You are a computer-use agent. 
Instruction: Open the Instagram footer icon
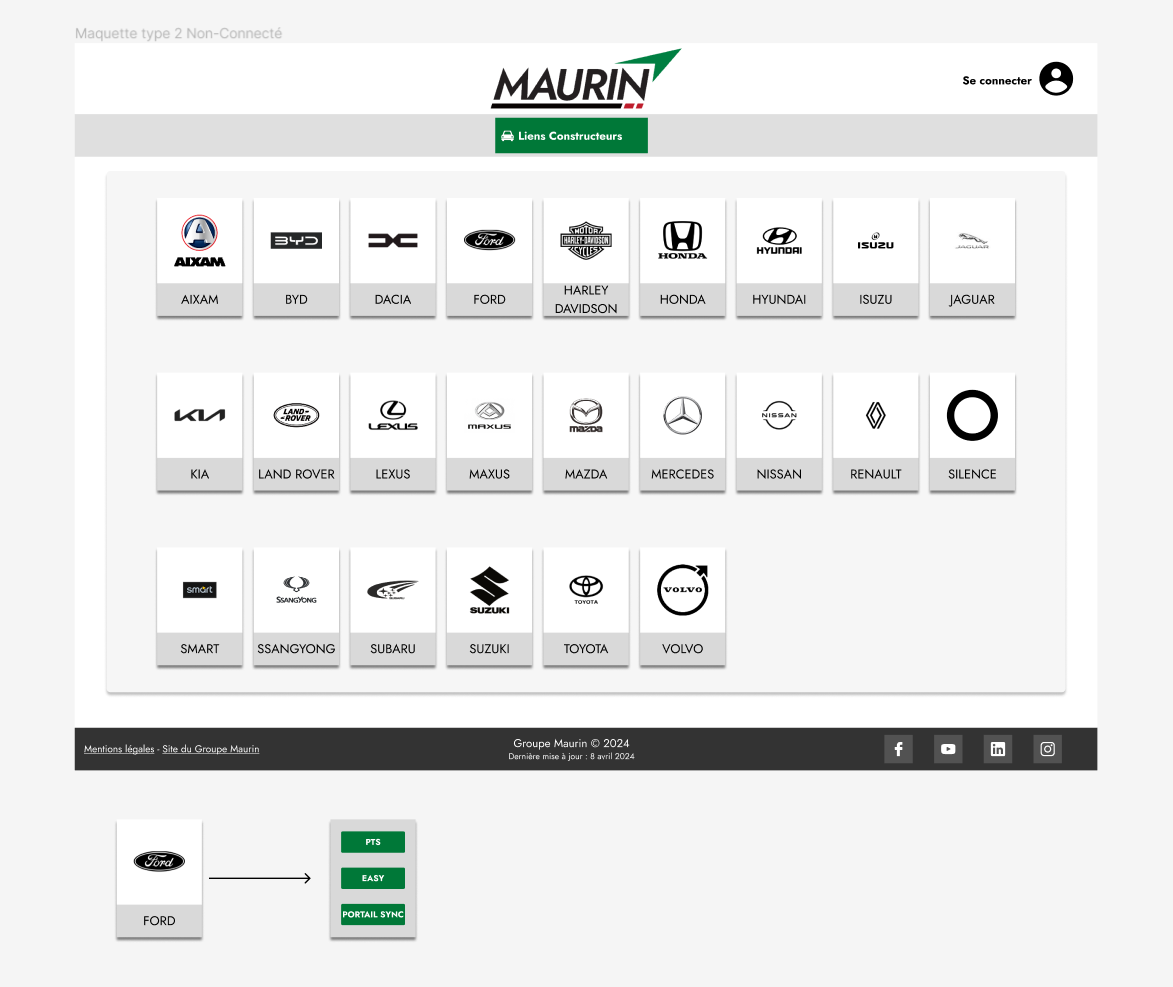[x=1047, y=749]
